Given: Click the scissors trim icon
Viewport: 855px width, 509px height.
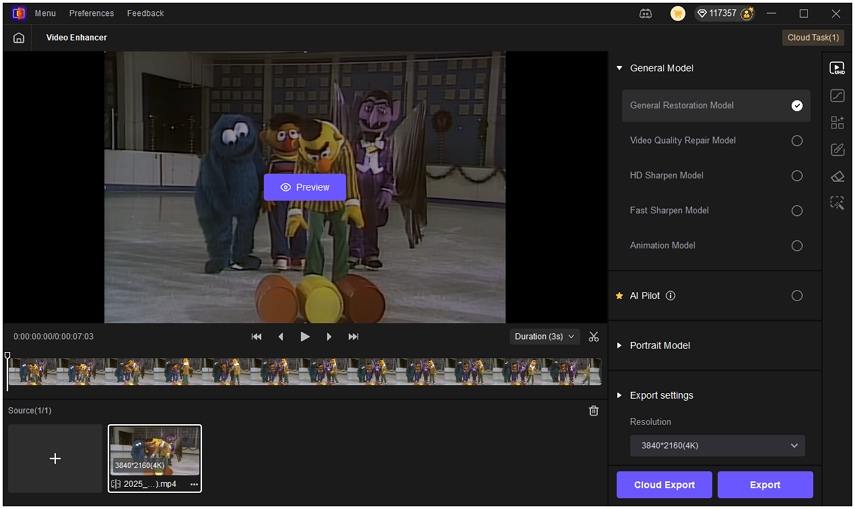Looking at the screenshot, I should coord(594,337).
